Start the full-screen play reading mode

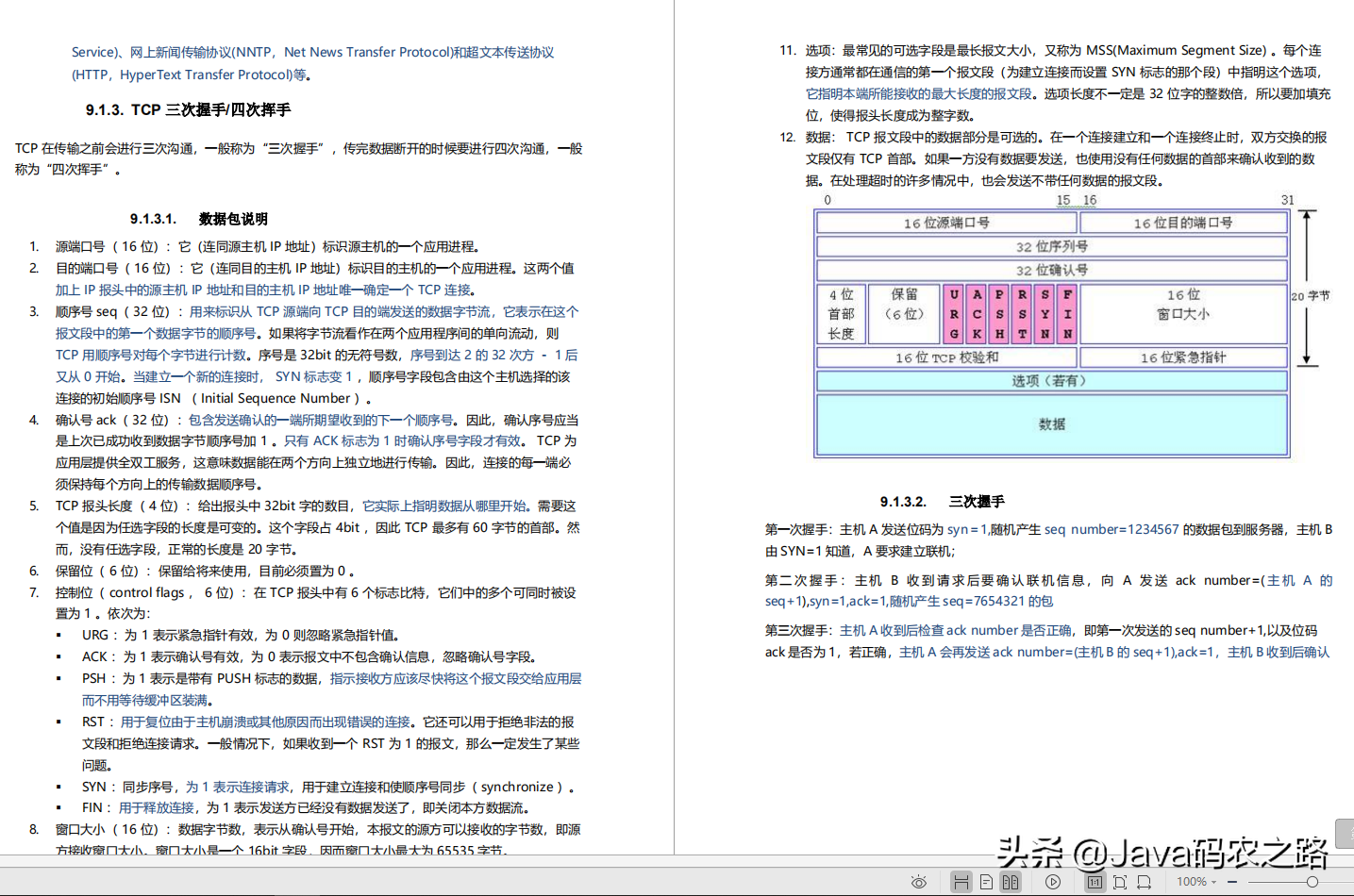click(1053, 881)
